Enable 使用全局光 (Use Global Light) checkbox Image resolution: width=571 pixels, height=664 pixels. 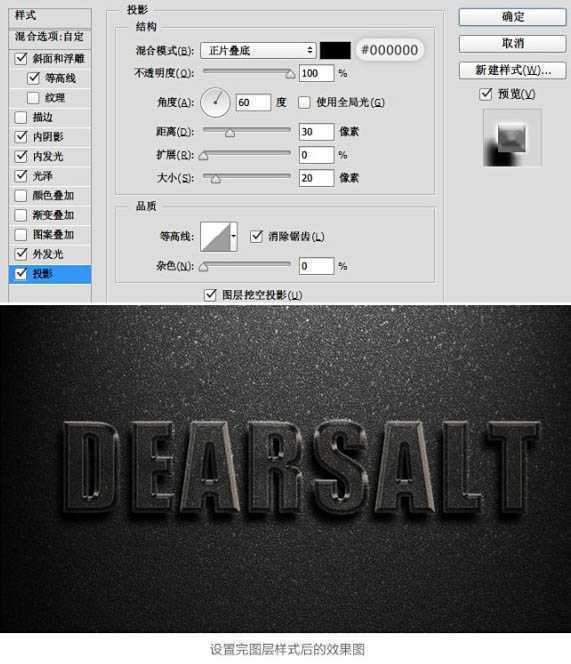(x=304, y=102)
